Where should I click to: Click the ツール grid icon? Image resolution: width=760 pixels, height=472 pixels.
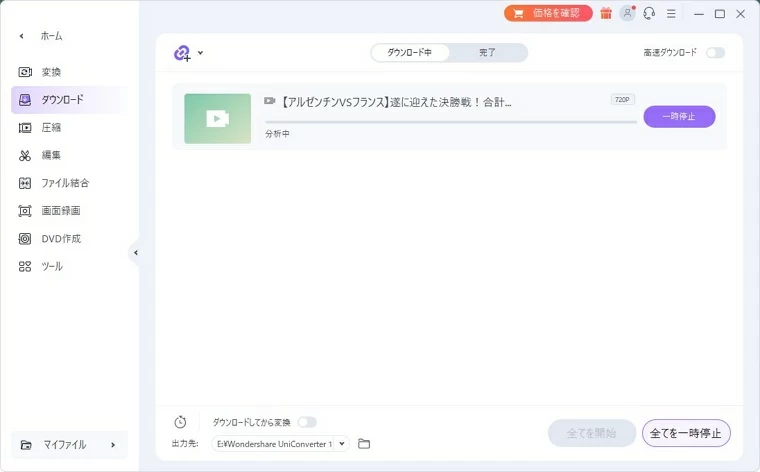click(25, 267)
